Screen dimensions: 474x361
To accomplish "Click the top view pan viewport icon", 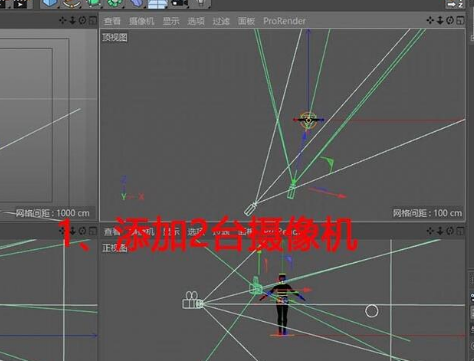I will (x=430, y=20).
